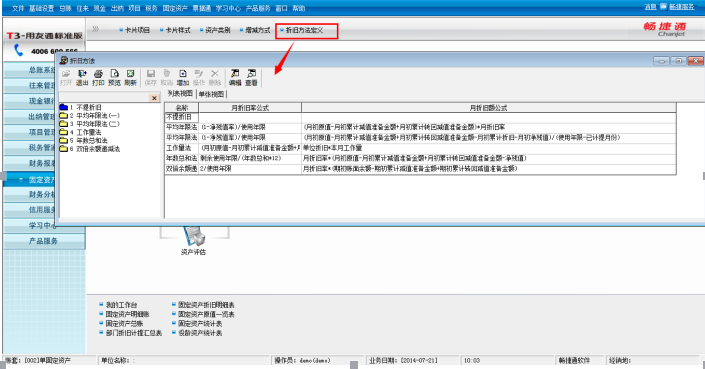Switch to the 列表视图 tab
Screen dimensions: 705x369
pyautogui.click(x=180, y=93)
